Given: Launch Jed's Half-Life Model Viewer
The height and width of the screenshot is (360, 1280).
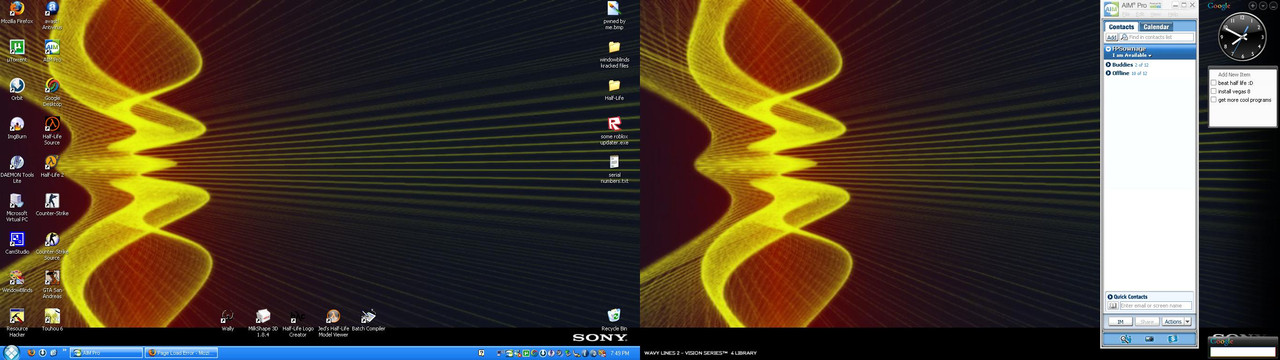Looking at the screenshot, I should coord(333,323).
